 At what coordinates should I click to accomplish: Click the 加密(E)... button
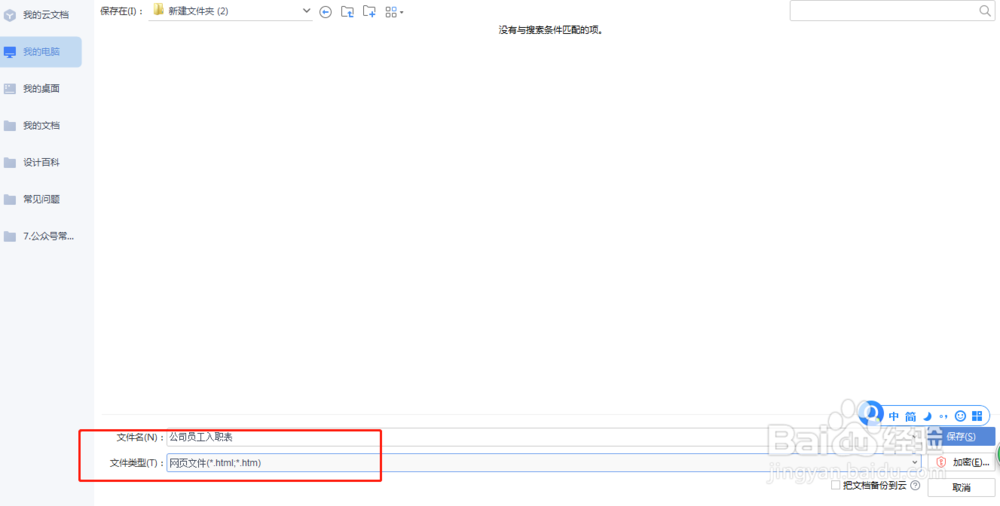click(x=961, y=462)
